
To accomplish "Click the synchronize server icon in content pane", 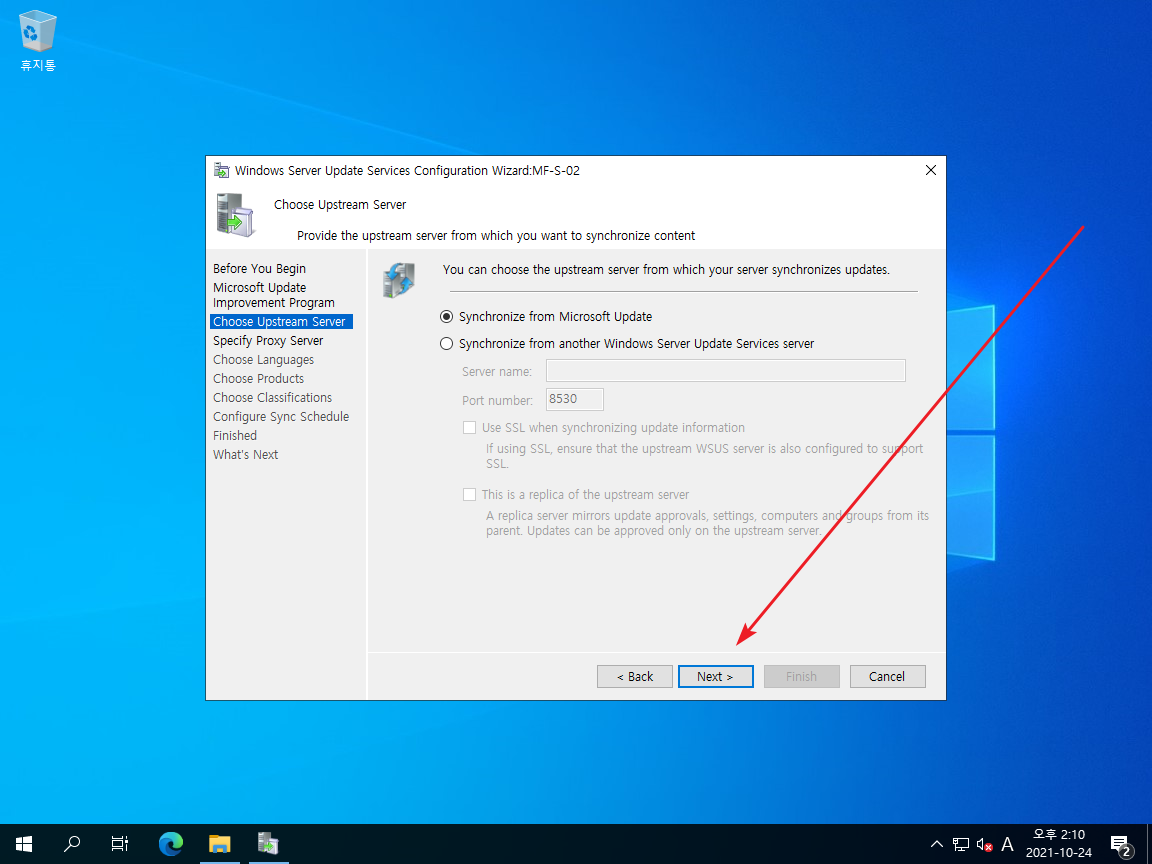I will coord(399,280).
